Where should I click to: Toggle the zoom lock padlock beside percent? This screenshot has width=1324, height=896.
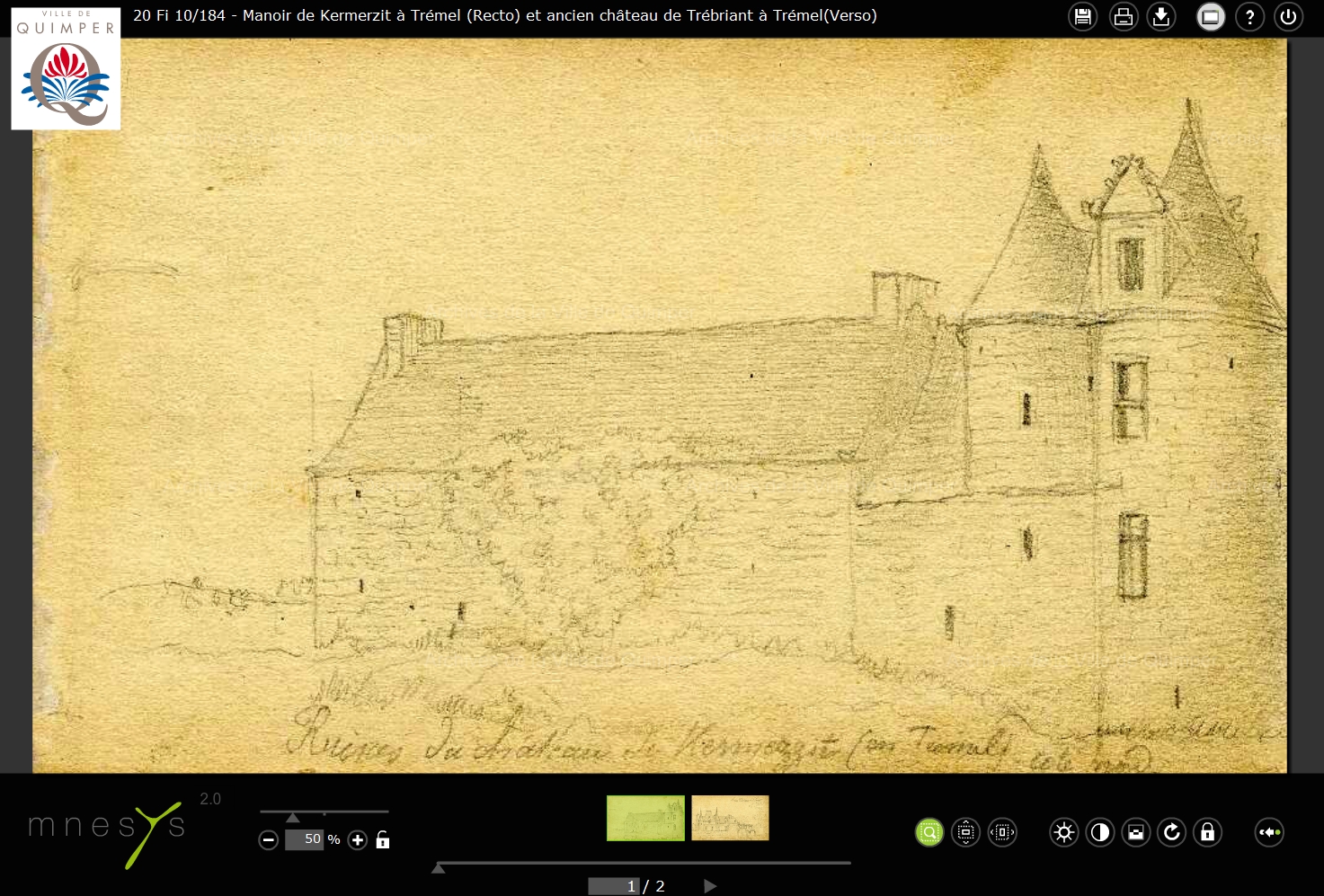383,840
